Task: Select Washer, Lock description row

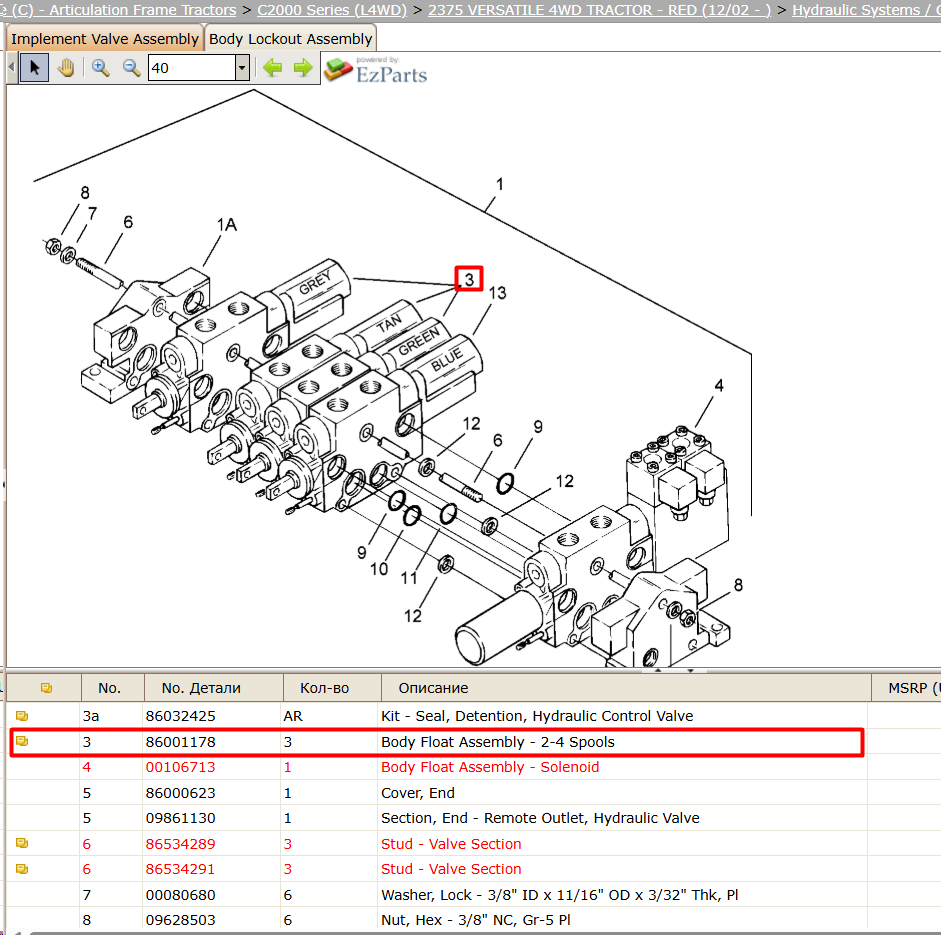Action: coord(559,895)
